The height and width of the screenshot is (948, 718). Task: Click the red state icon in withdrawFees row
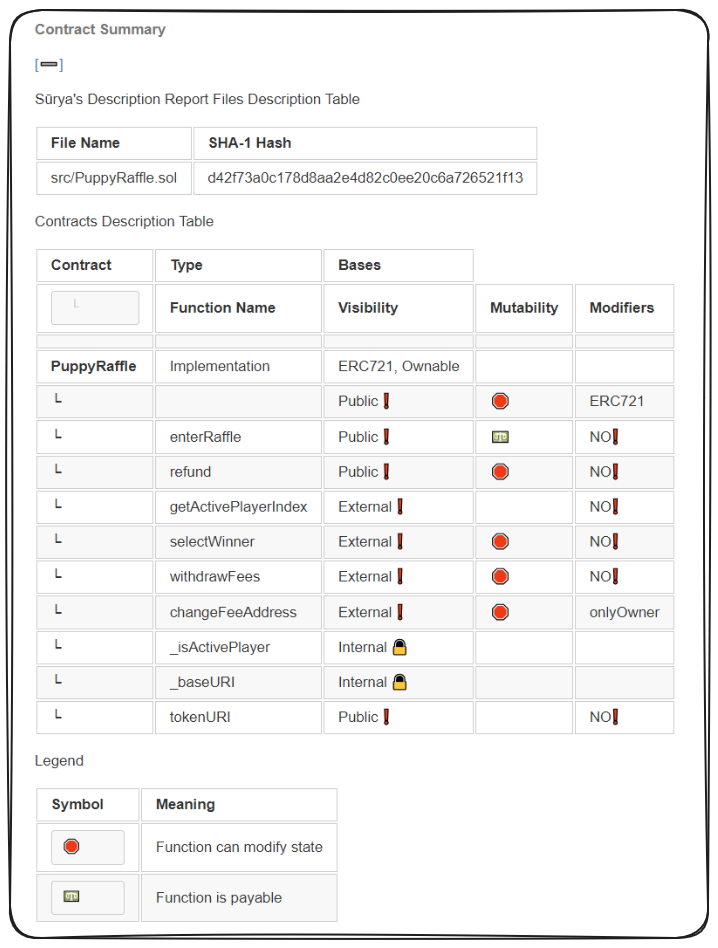point(500,577)
